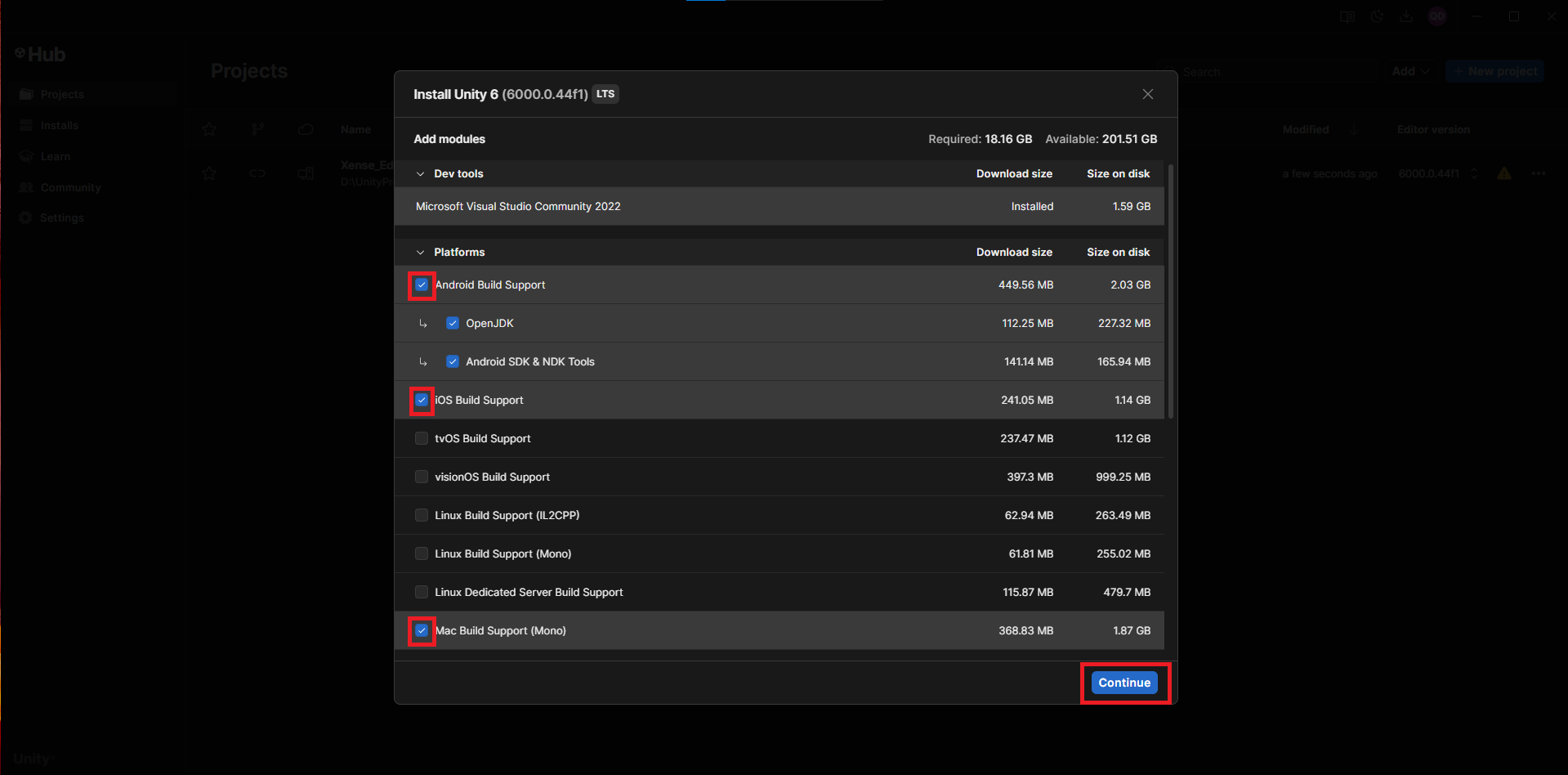This screenshot has width=1568, height=775.
Task: Collapse the Dev tools section
Action: coord(420,173)
